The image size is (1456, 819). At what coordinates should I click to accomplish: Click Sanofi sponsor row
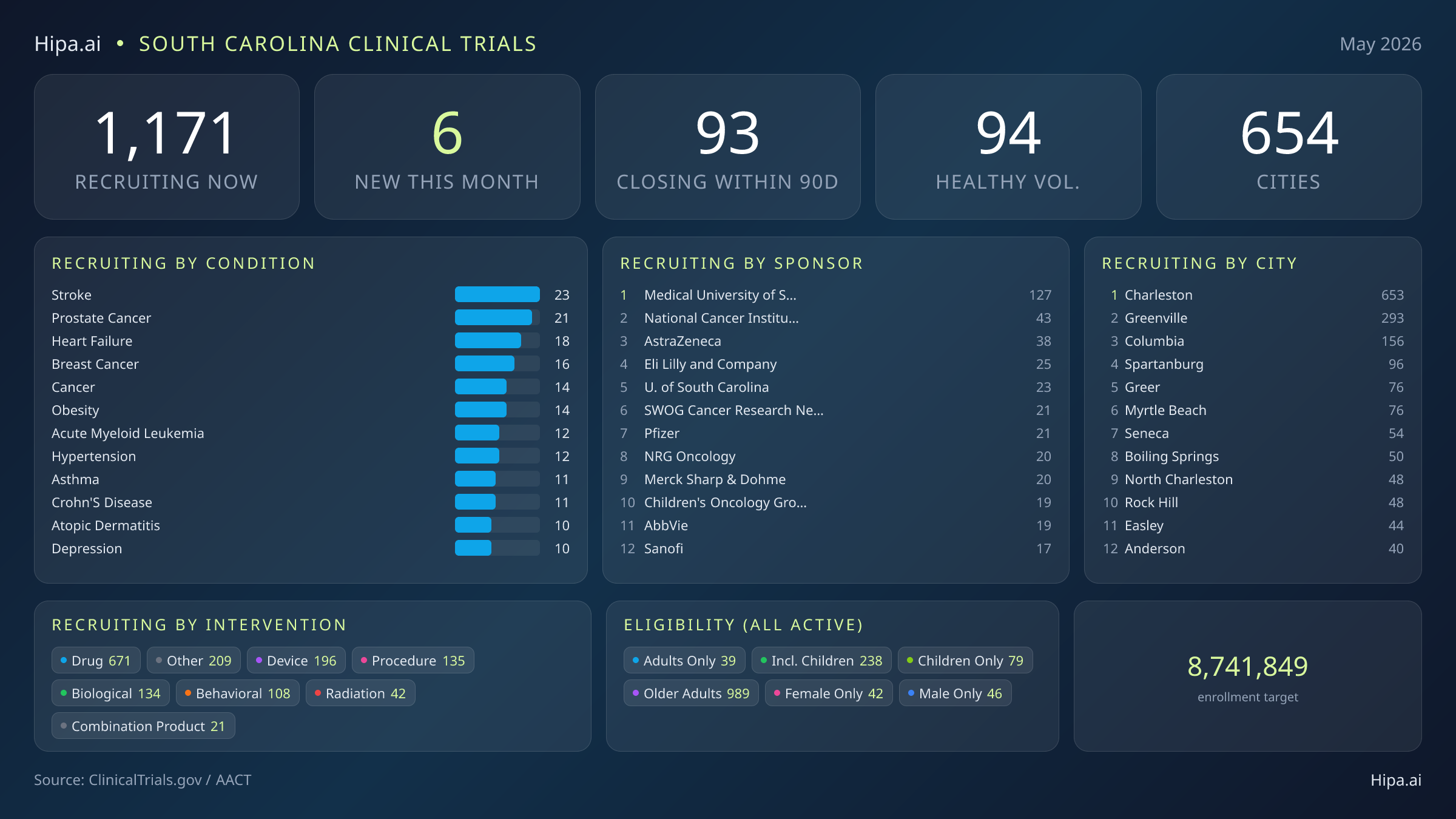coord(835,548)
